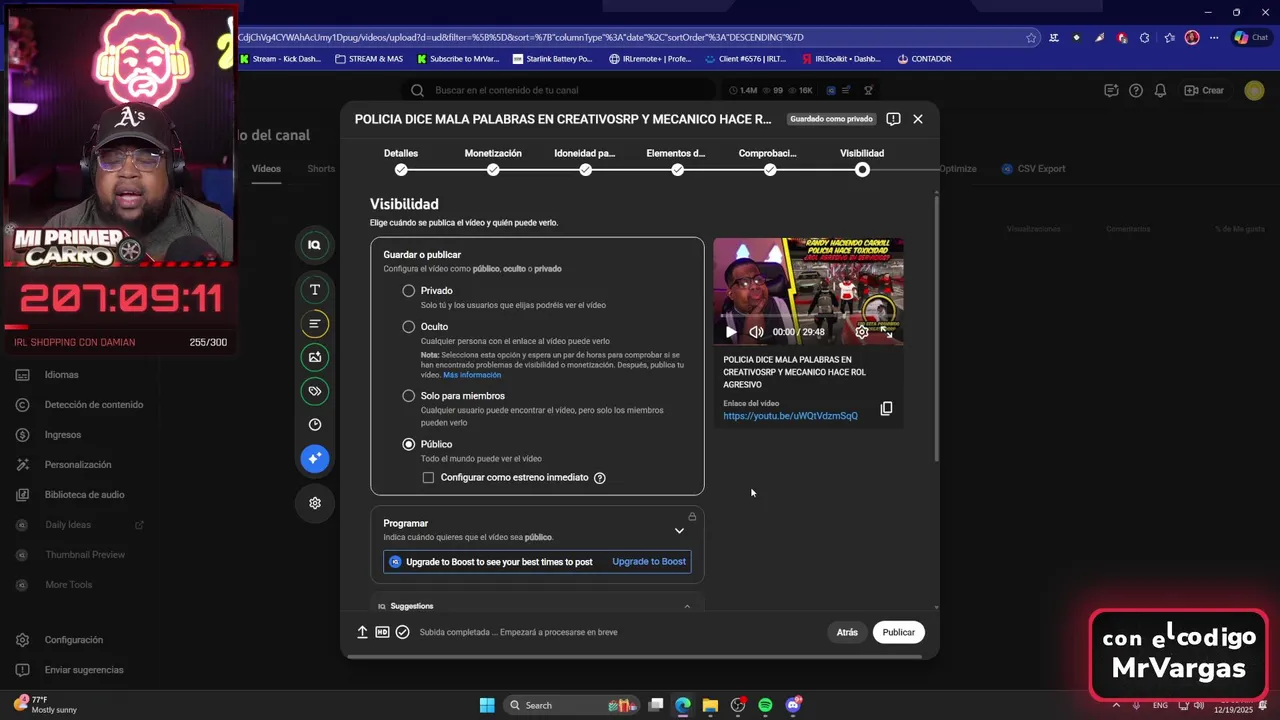Image resolution: width=1280 pixels, height=720 pixels.
Task: Bookmark page with star in address bar
Action: [1031, 38]
